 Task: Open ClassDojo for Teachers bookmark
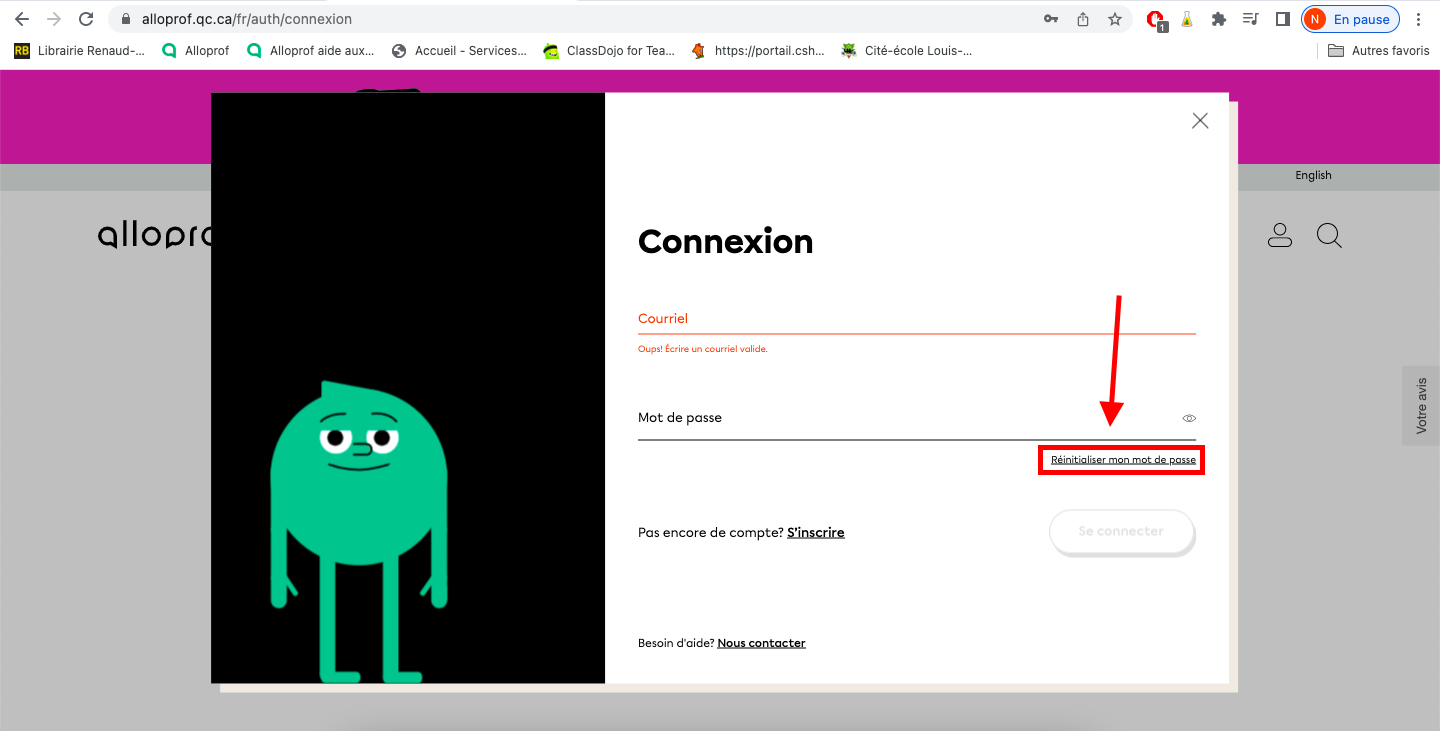(609, 51)
